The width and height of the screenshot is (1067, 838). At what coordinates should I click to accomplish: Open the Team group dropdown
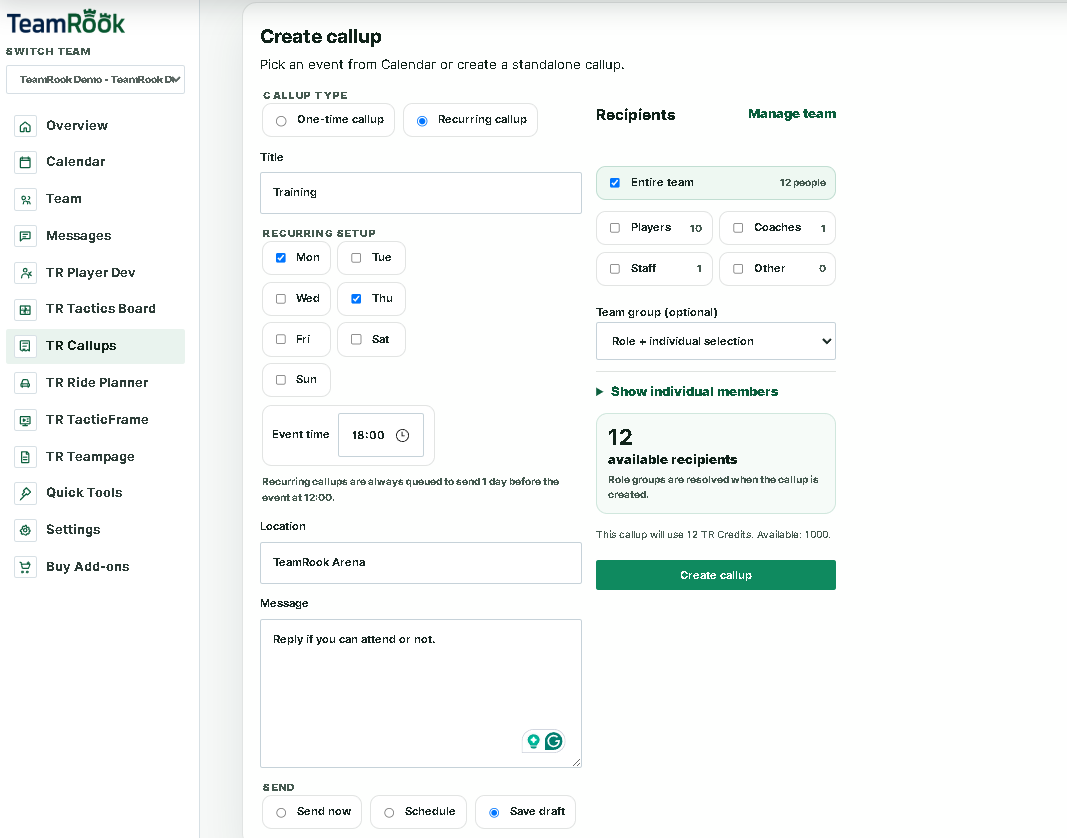click(x=716, y=341)
